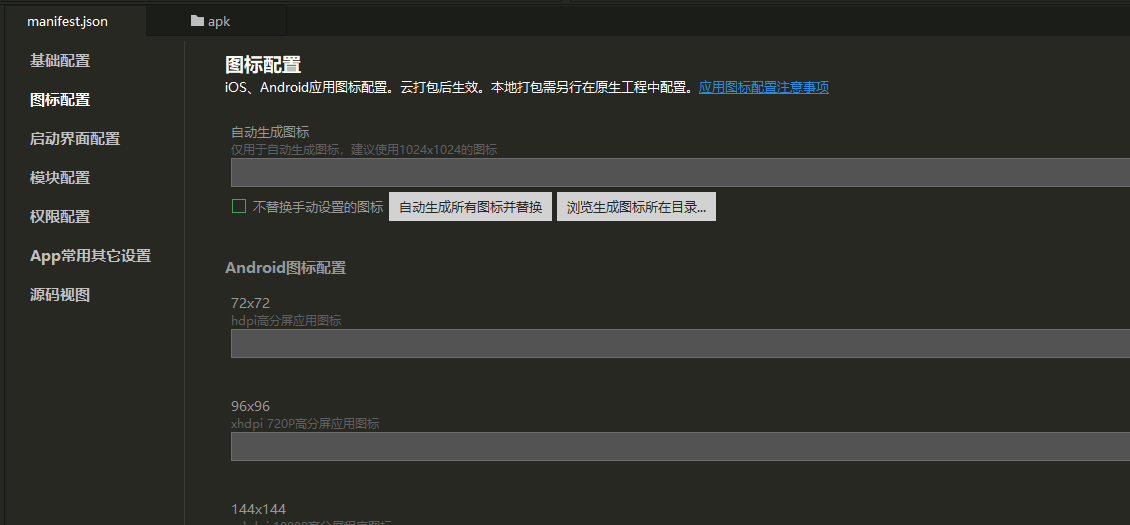Click hint text recommending 1024x1024 icon

364,149
